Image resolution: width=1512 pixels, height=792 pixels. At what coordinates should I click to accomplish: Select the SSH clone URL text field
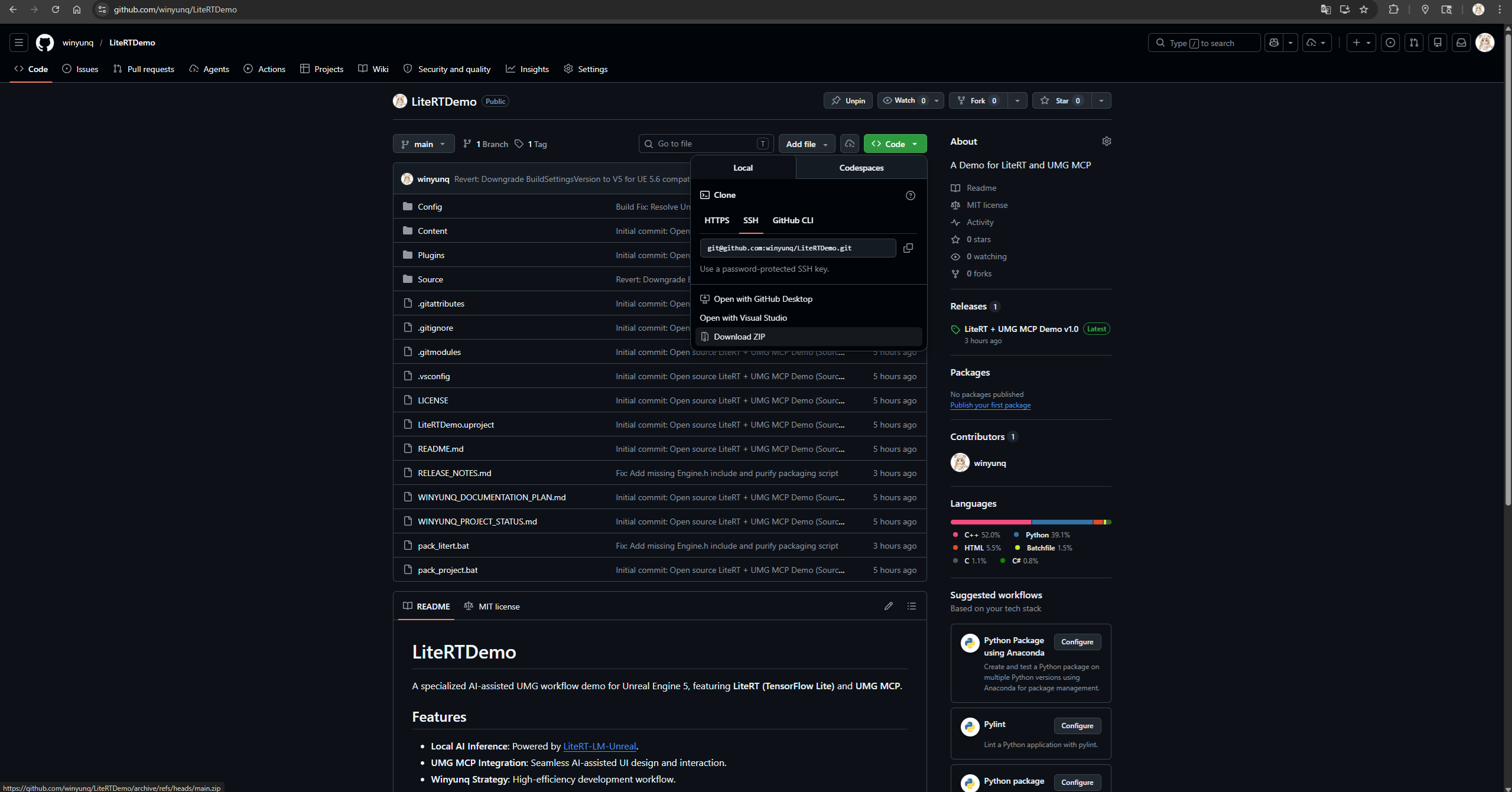798,248
